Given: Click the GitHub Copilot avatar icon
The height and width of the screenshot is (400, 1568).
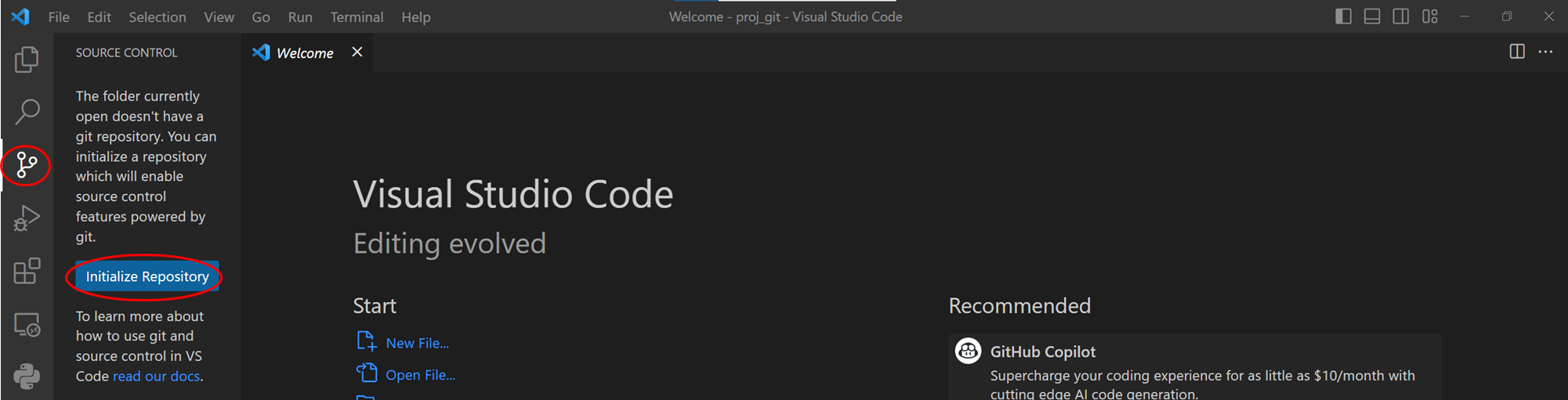Looking at the screenshot, I should click(x=968, y=351).
